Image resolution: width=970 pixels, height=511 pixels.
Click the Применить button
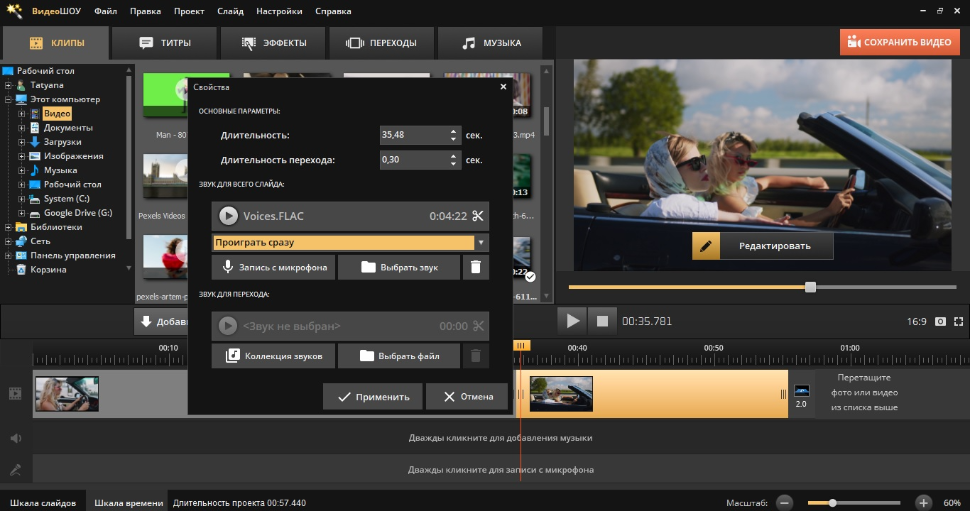372,396
